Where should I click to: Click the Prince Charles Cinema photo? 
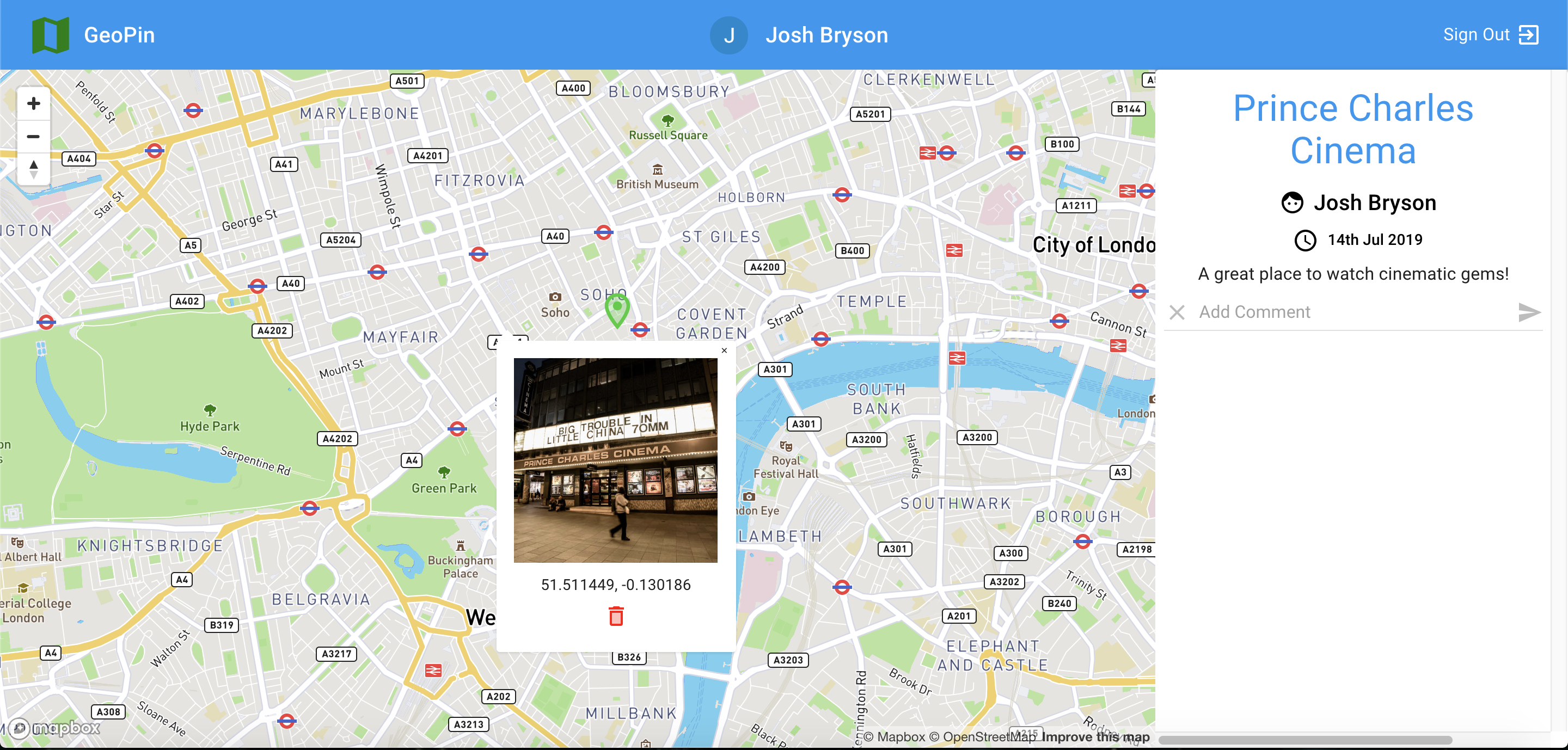point(615,460)
